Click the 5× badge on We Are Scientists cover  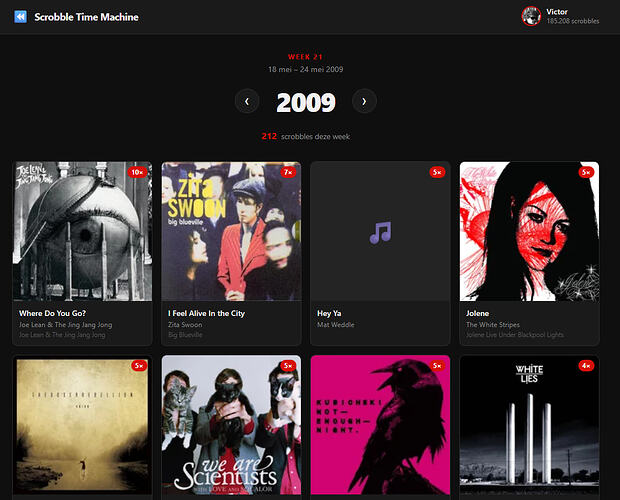point(288,366)
